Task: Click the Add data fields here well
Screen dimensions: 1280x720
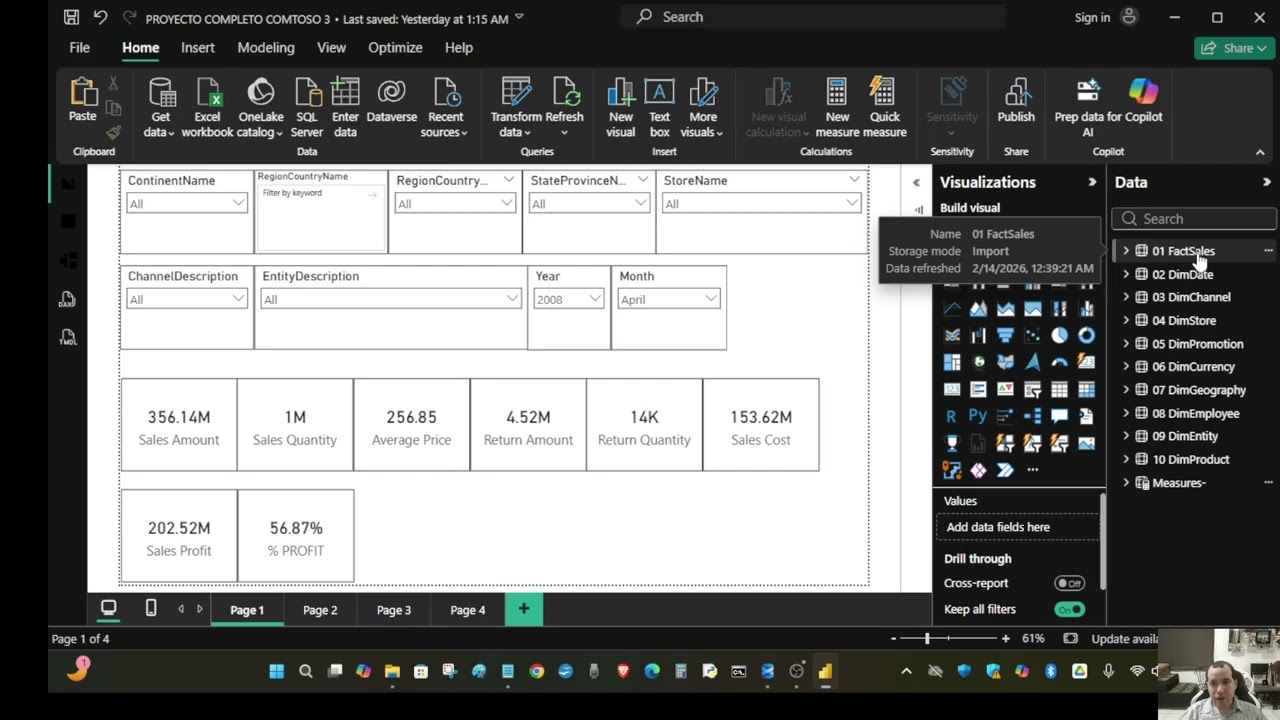Action: point(1018,527)
